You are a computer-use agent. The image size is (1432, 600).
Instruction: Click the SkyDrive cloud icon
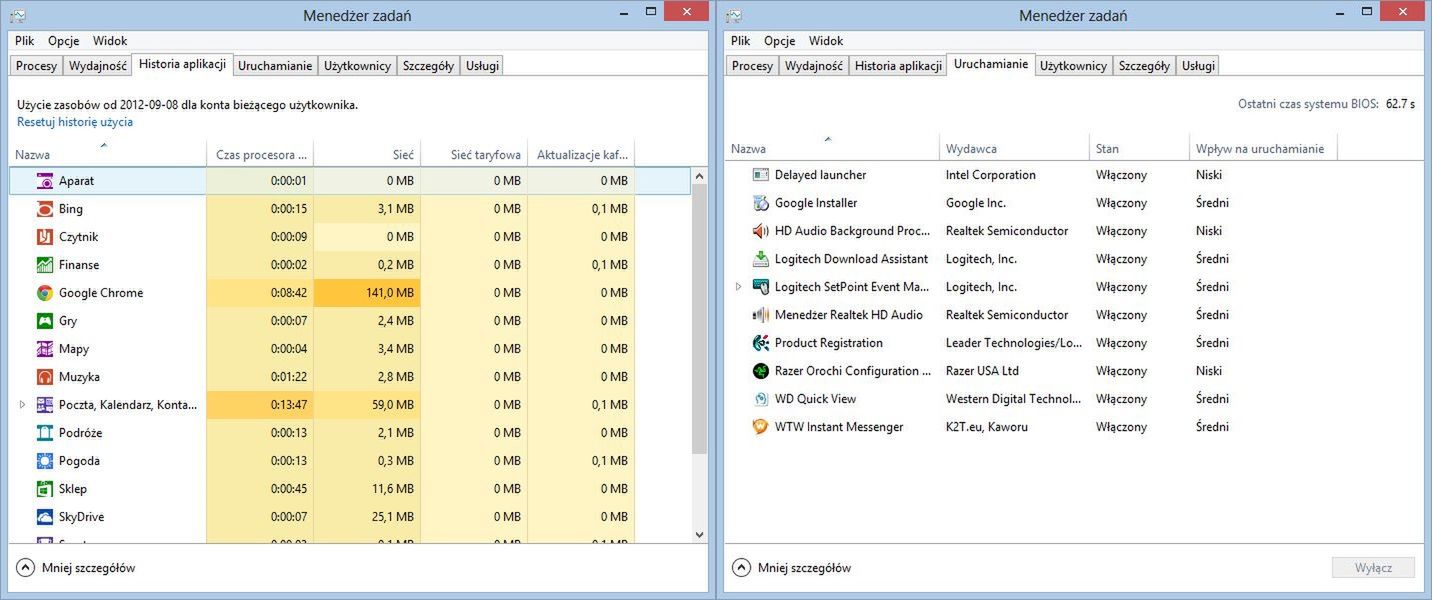(44, 517)
